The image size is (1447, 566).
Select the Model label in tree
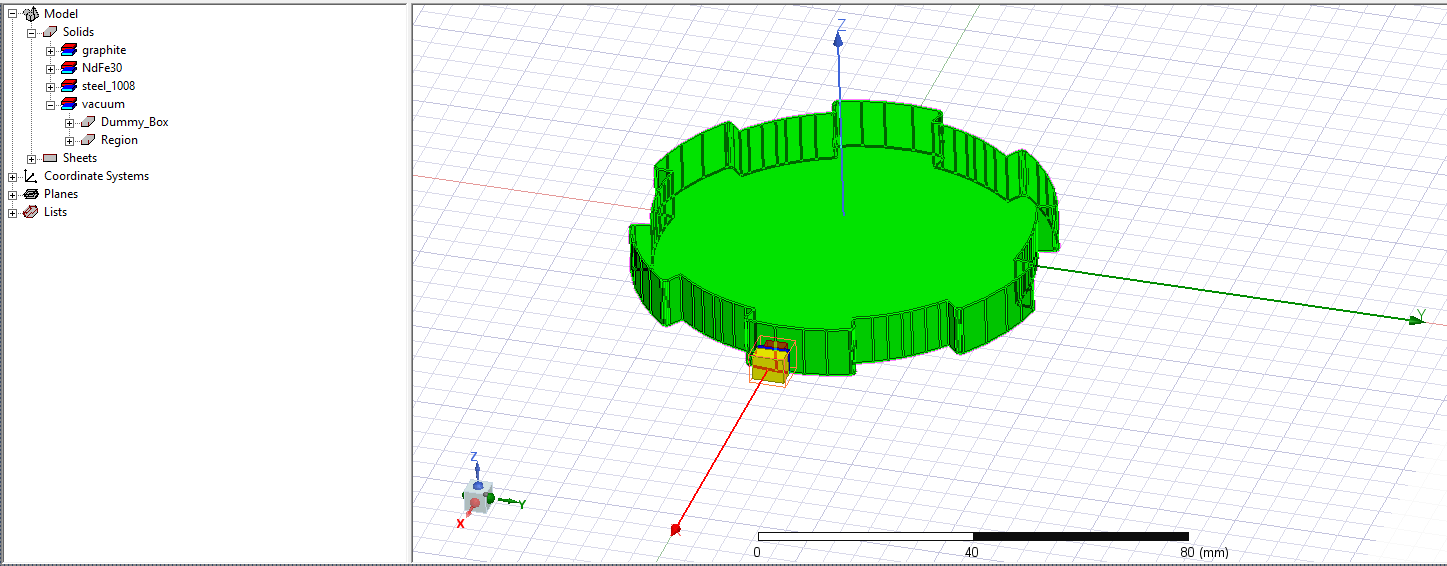(x=61, y=14)
